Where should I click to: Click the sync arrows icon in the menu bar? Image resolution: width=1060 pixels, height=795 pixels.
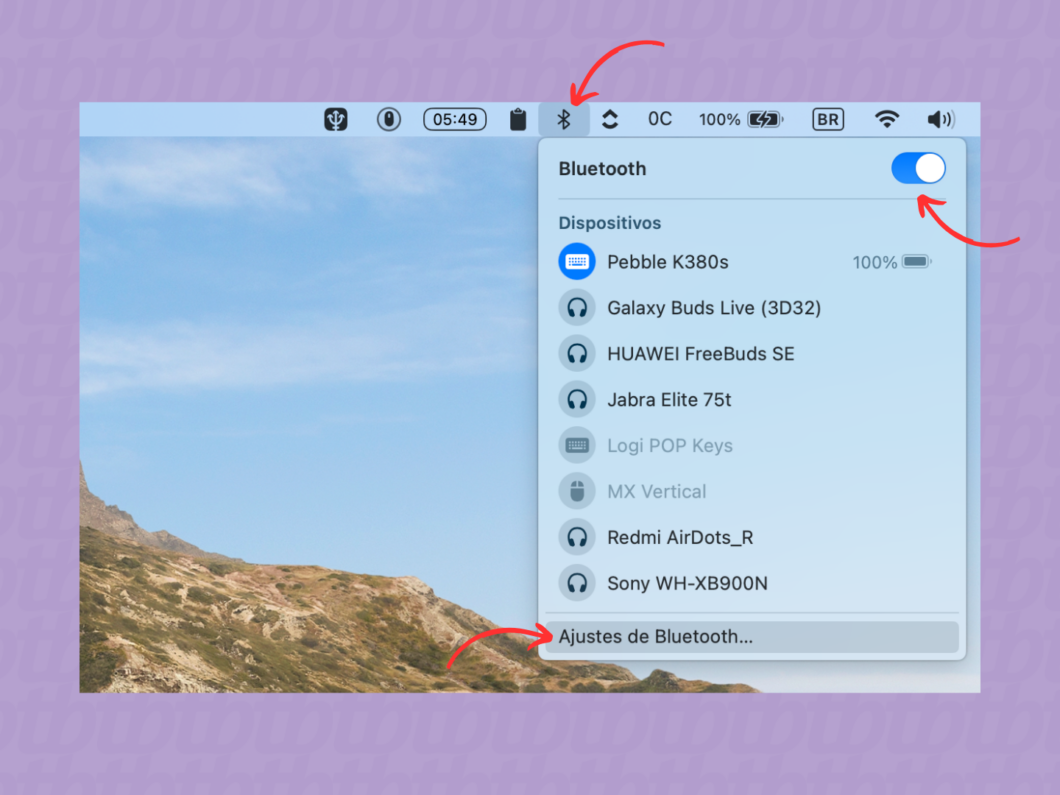610,119
